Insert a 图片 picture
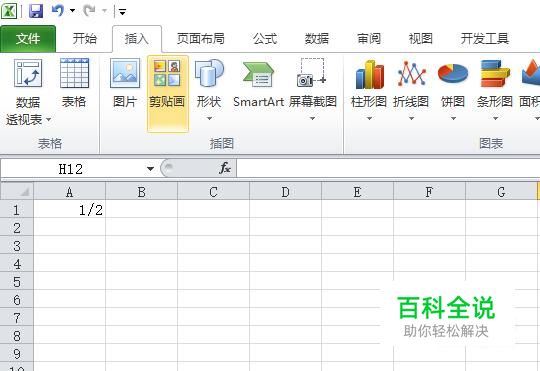The image size is (540, 371). 125,83
